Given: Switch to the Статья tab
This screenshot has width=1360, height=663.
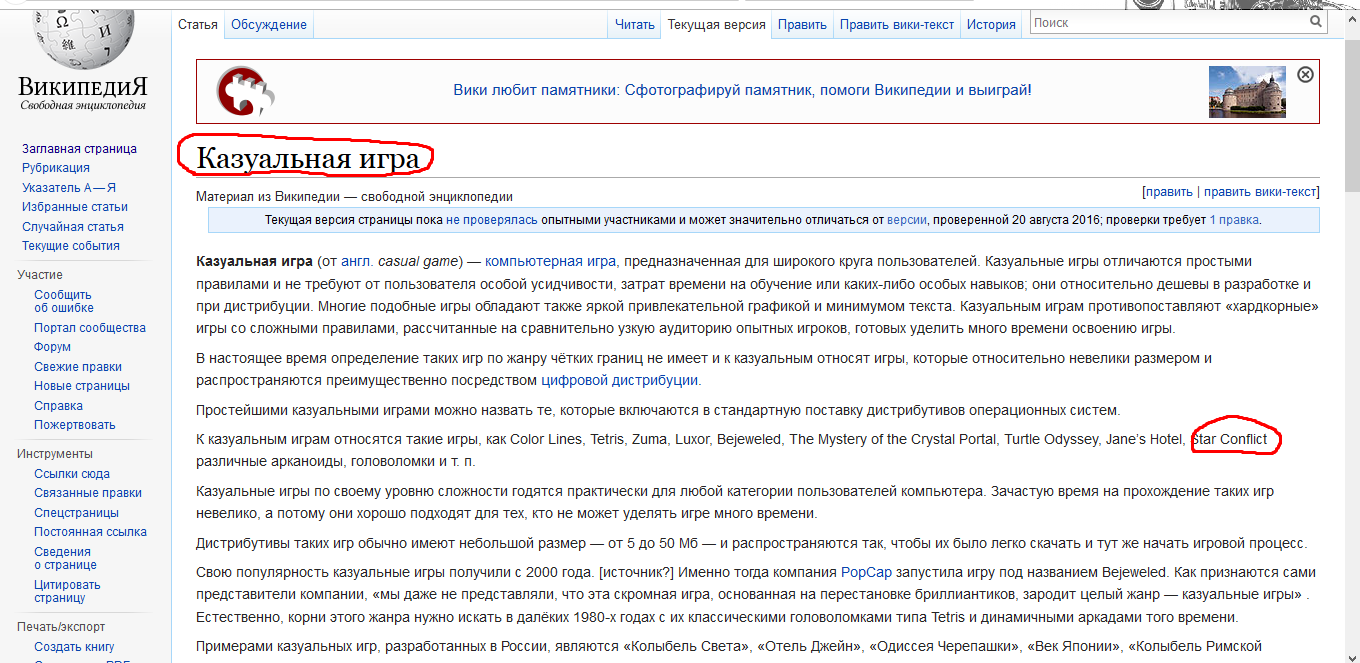Looking at the screenshot, I should click(x=198, y=25).
